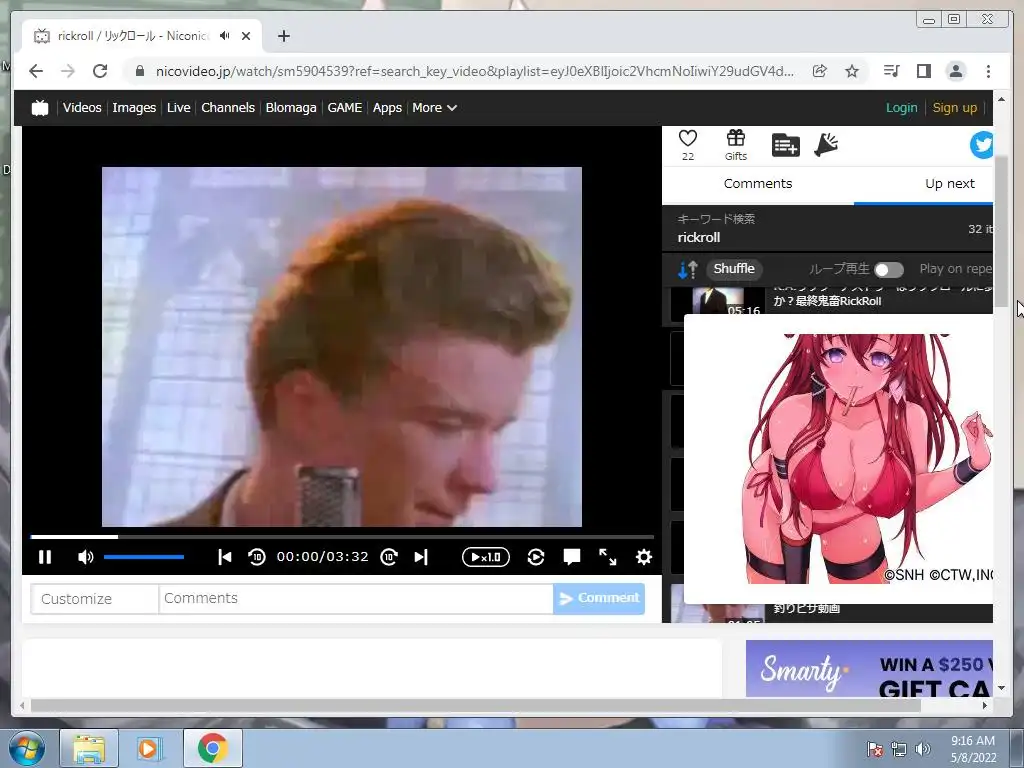This screenshot has width=1024, height=768.
Task: Toggle comment display speech bubble icon
Action: pos(572,557)
